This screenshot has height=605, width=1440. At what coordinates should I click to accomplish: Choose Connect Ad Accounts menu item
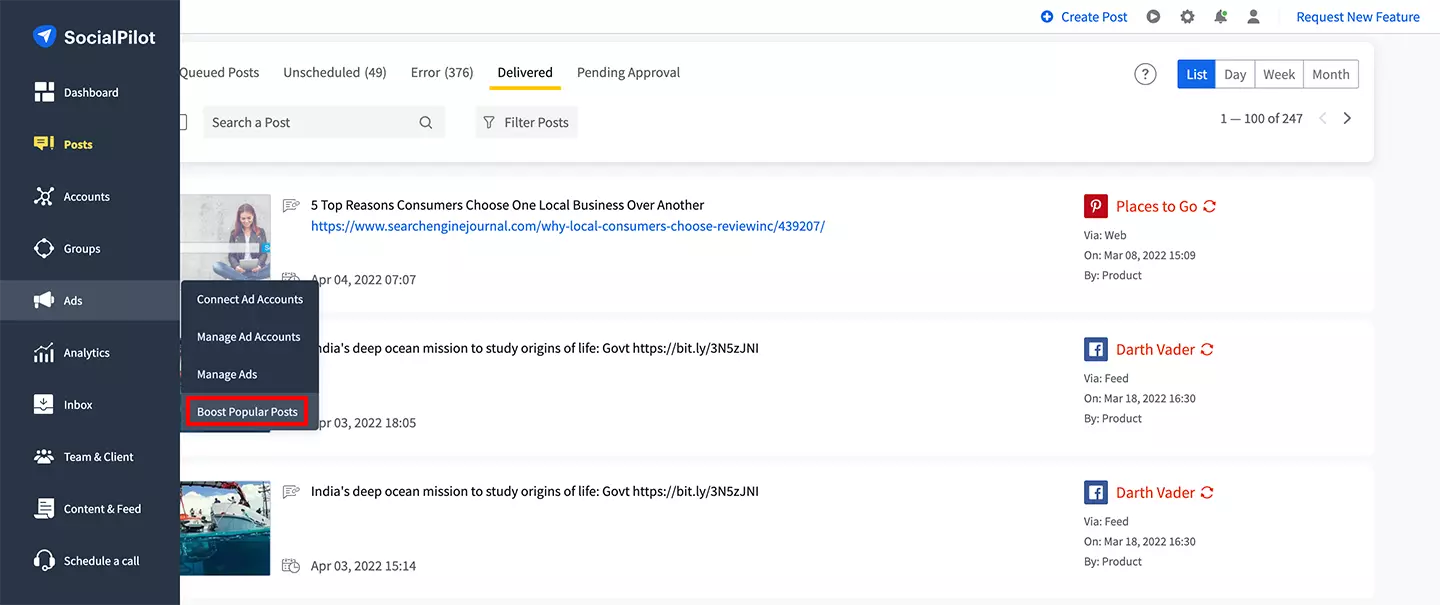tap(250, 299)
